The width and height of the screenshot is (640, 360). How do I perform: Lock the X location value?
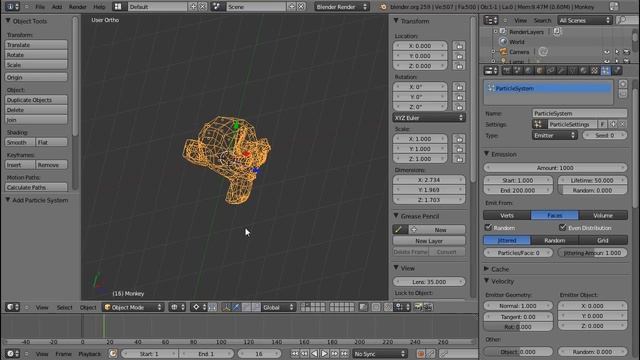click(459, 46)
